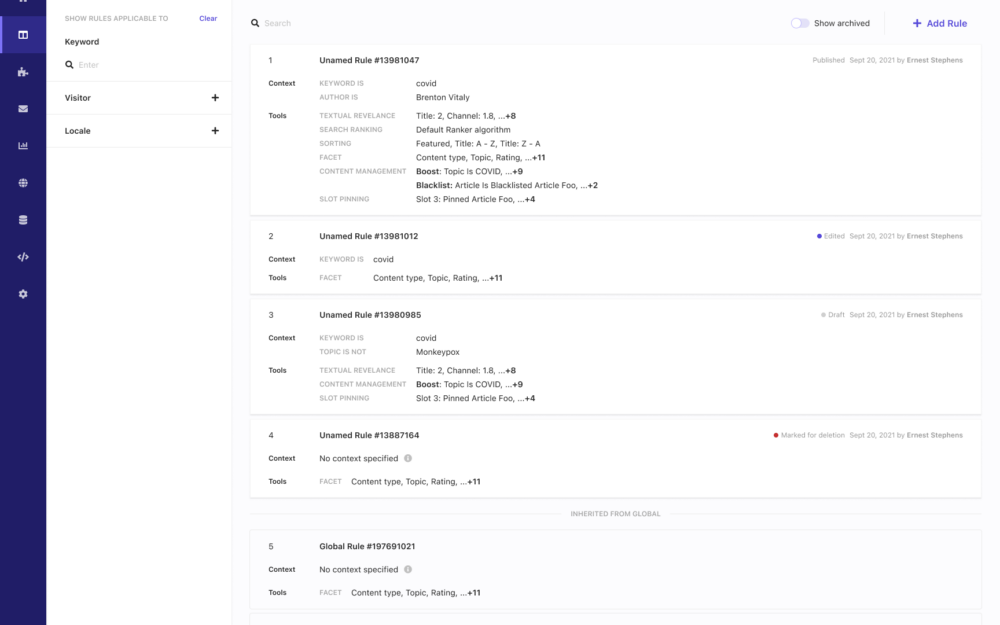
Task: Click the info icon on Global Rule context
Action: coord(408,569)
